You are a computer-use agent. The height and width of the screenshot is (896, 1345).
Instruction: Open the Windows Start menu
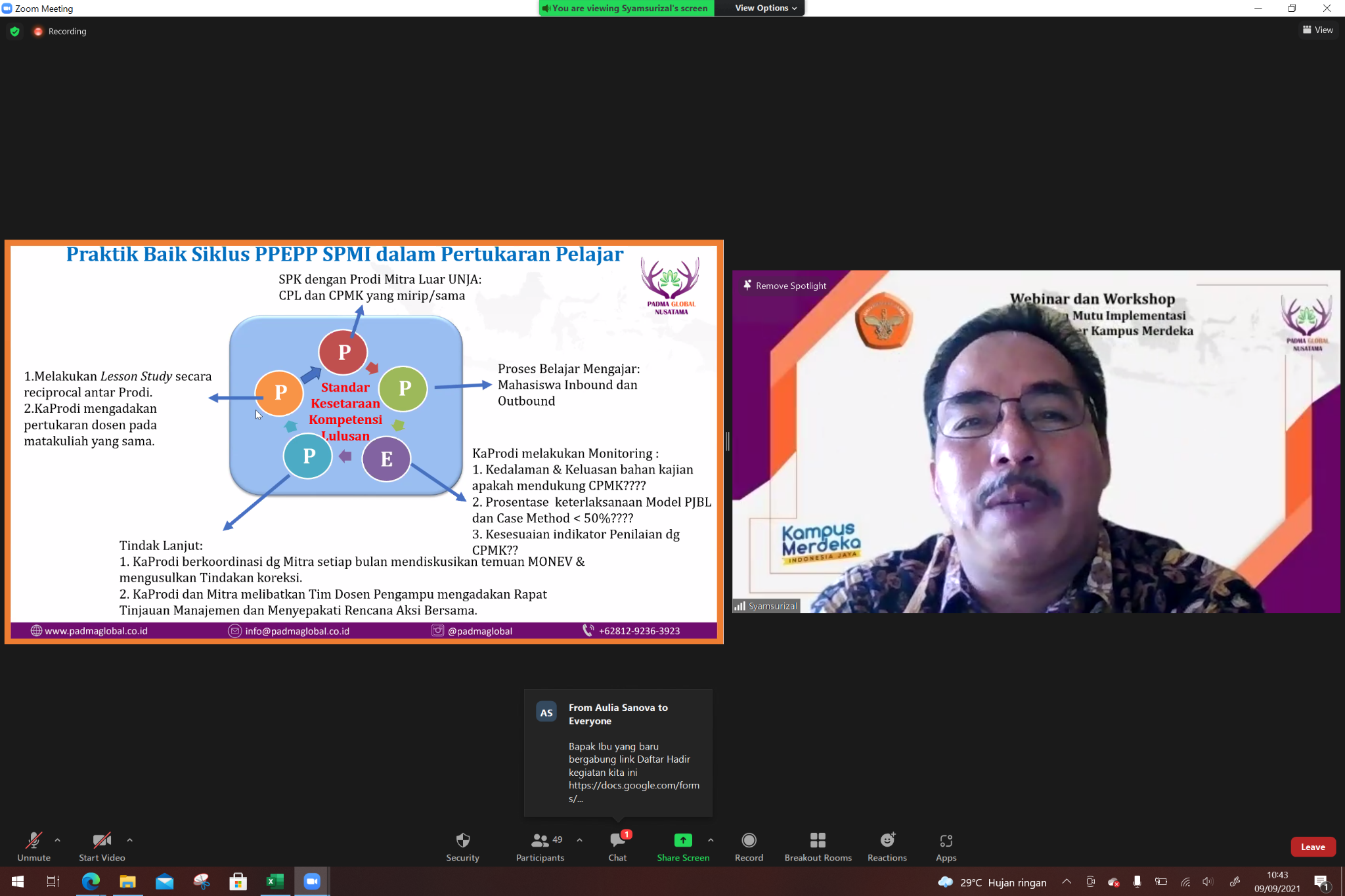point(18,882)
